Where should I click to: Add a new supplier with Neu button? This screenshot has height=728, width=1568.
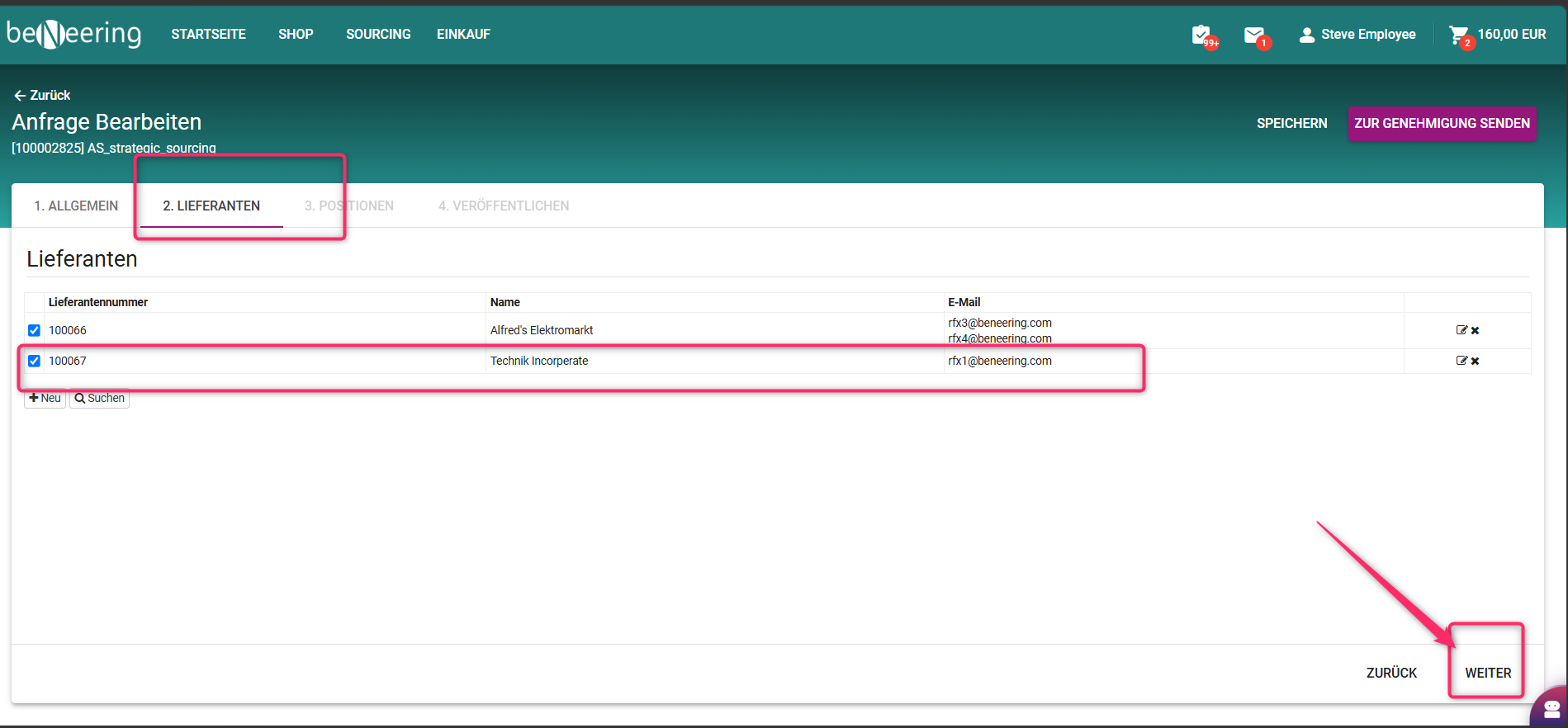tap(45, 398)
